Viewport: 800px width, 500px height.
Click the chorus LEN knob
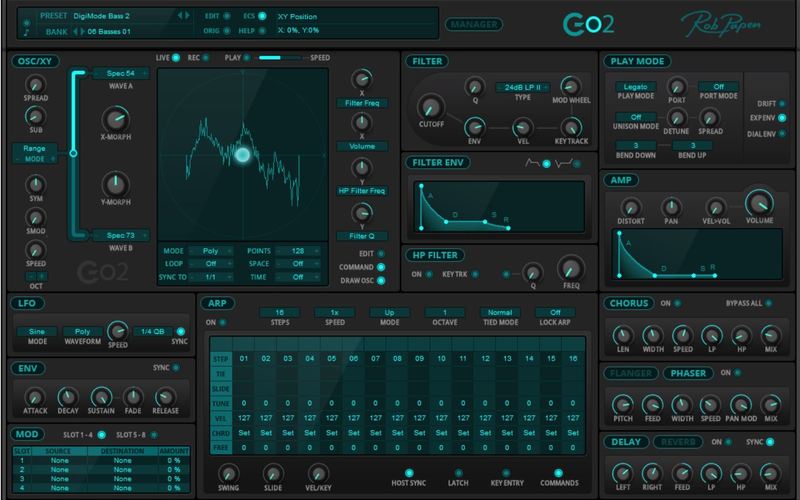click(x=622, y=335)
